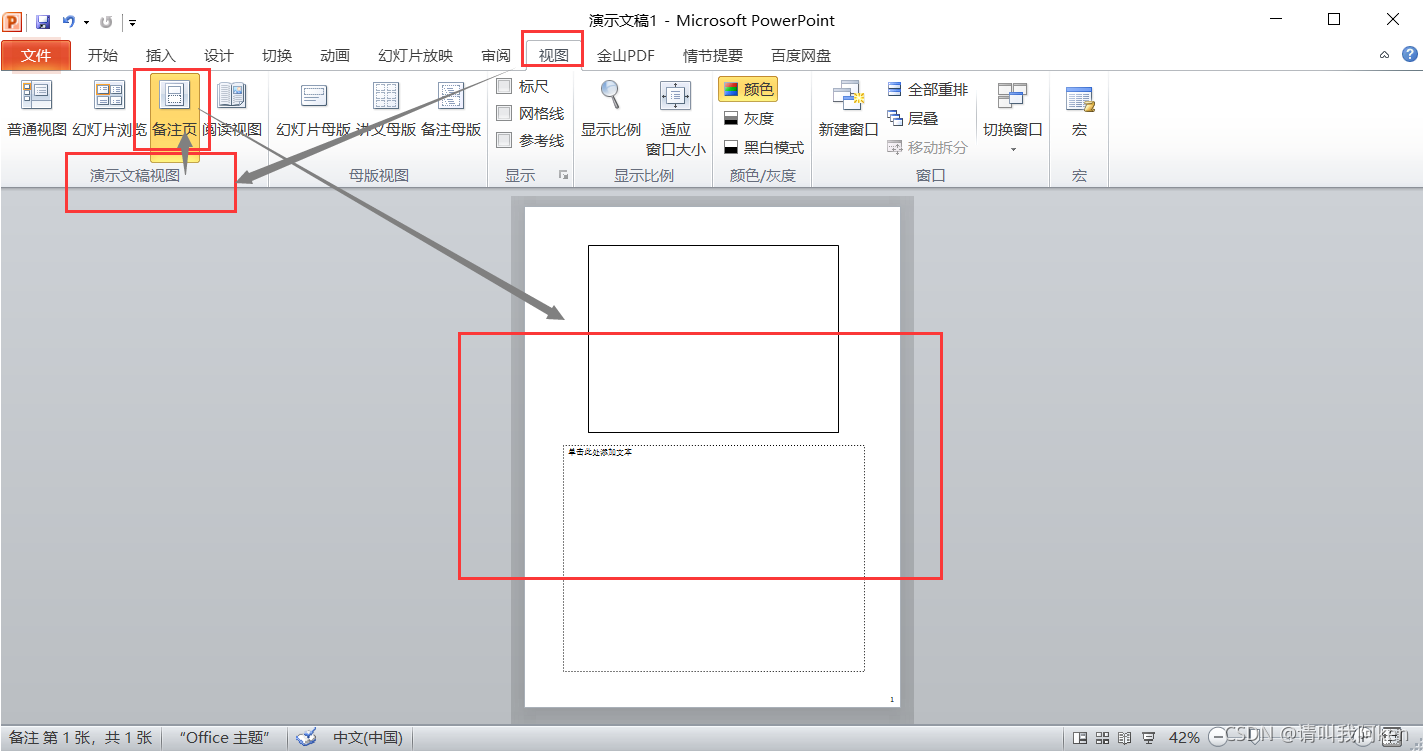
Task: Open 幻灯片母版 slide master view
Action: pyautogui.click(x=314, y=110)
